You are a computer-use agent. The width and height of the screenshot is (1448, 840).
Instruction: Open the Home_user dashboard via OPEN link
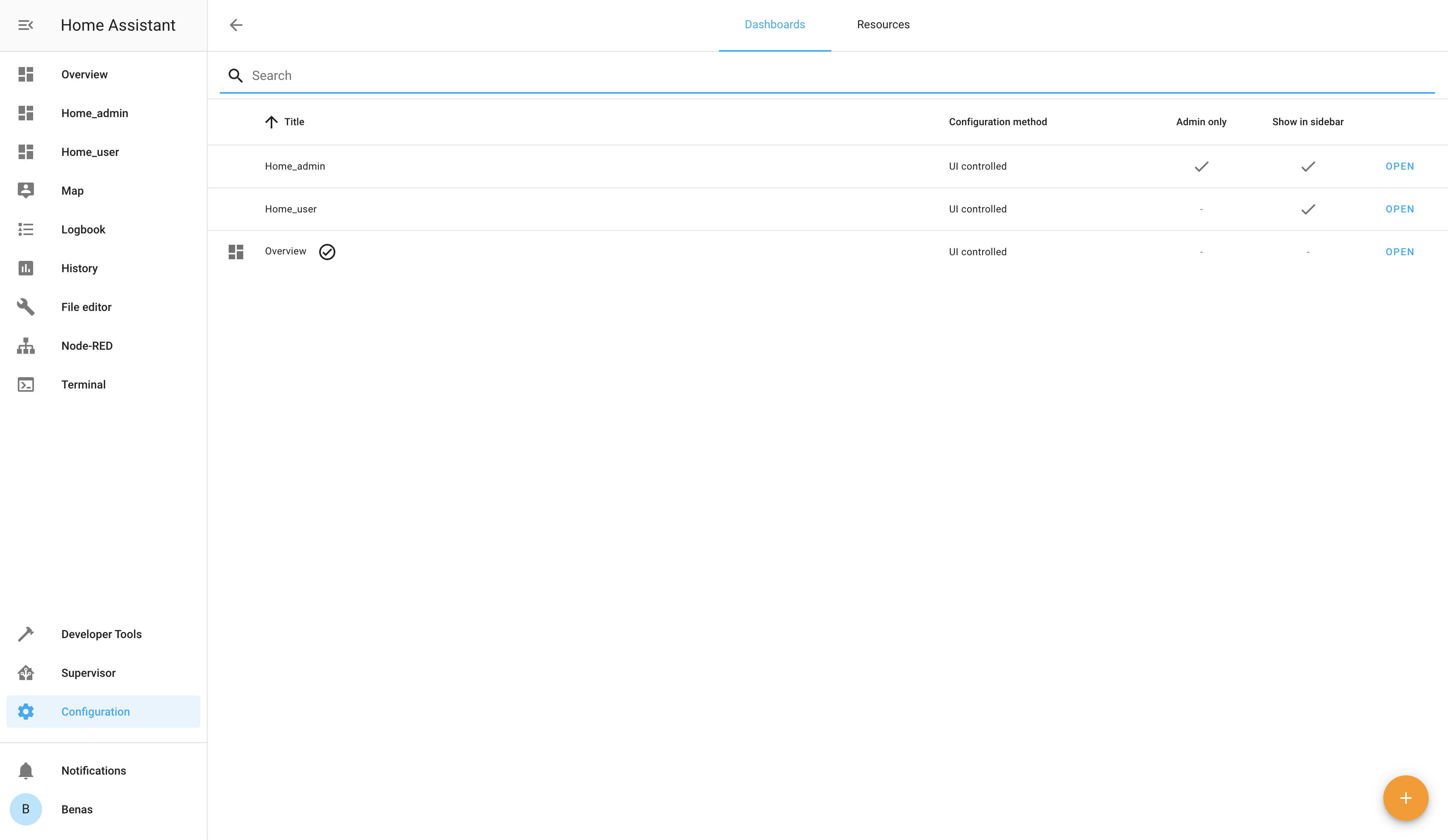coord(1399,208)
